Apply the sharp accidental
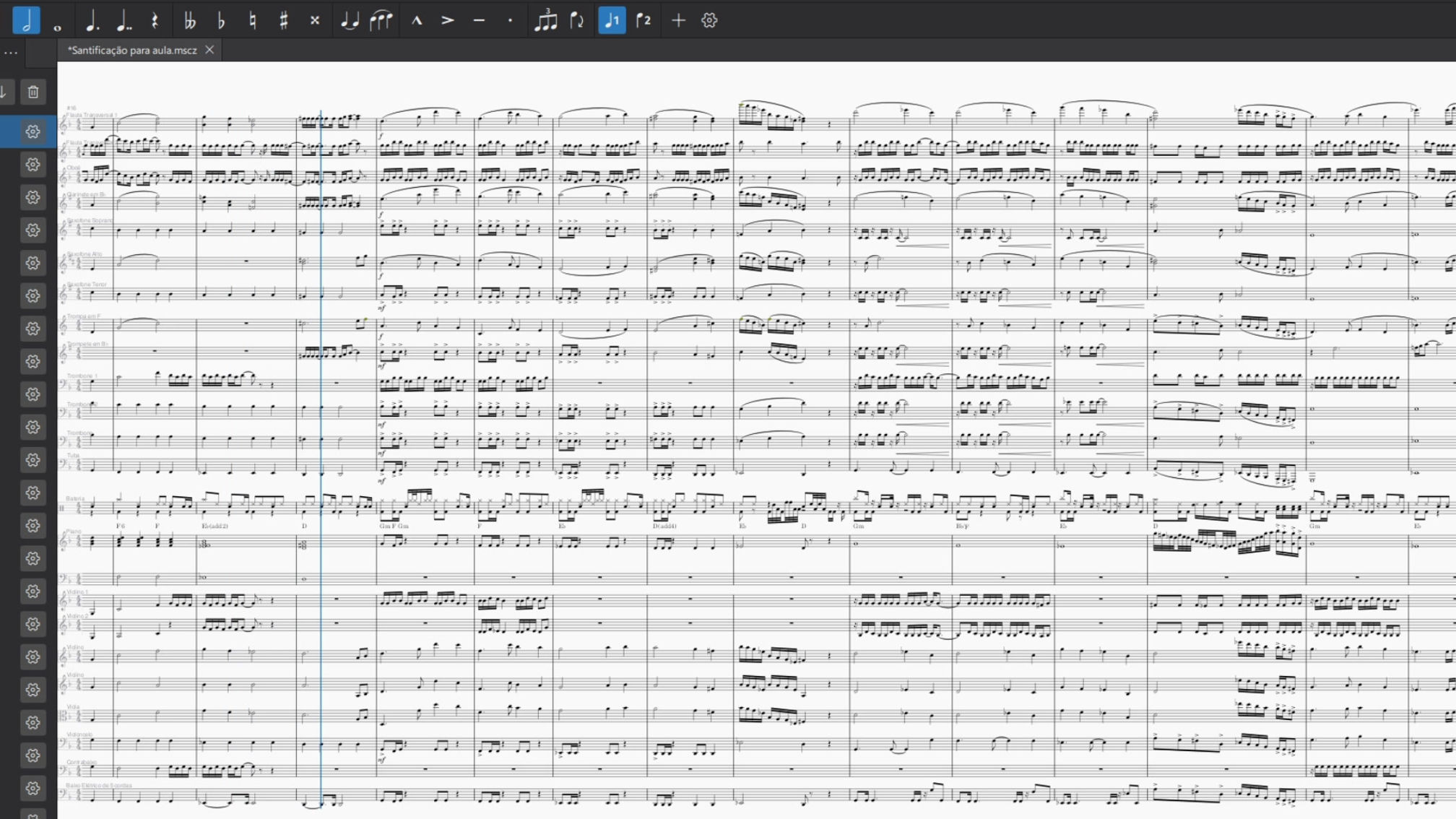 284,21
